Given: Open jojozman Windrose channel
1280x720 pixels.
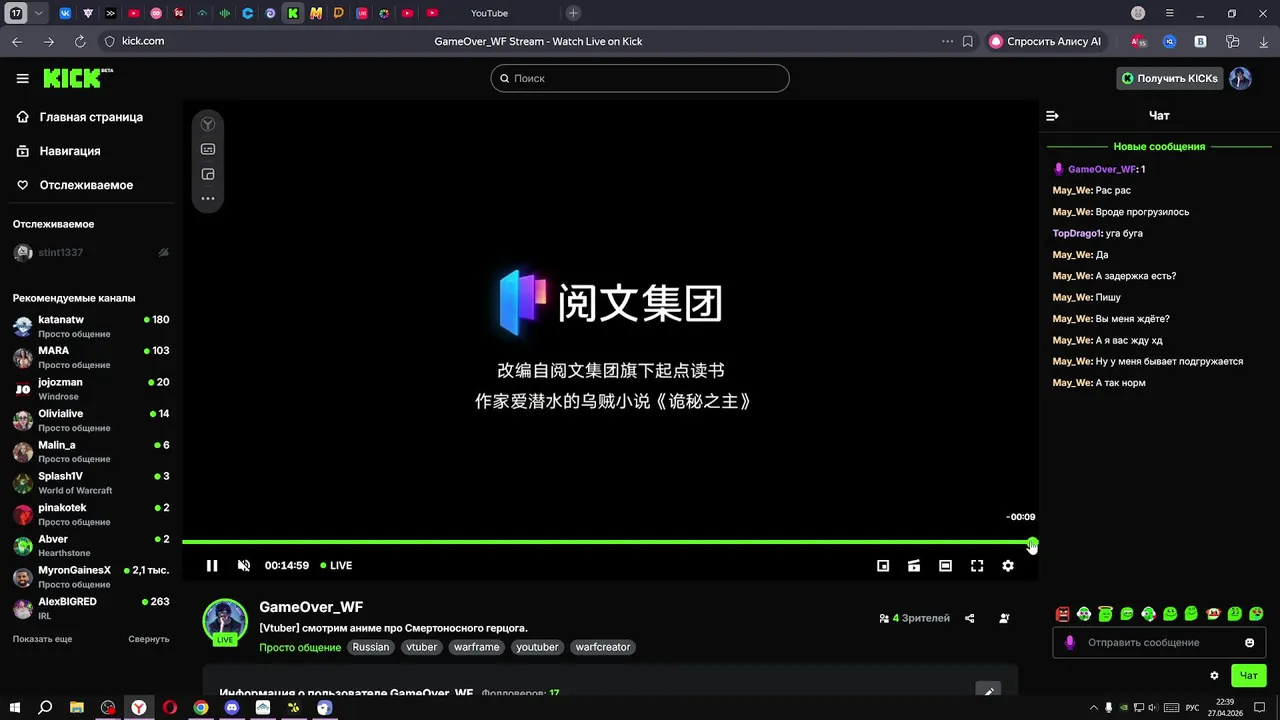Looking at the screenshot, I should coord(91,389).
